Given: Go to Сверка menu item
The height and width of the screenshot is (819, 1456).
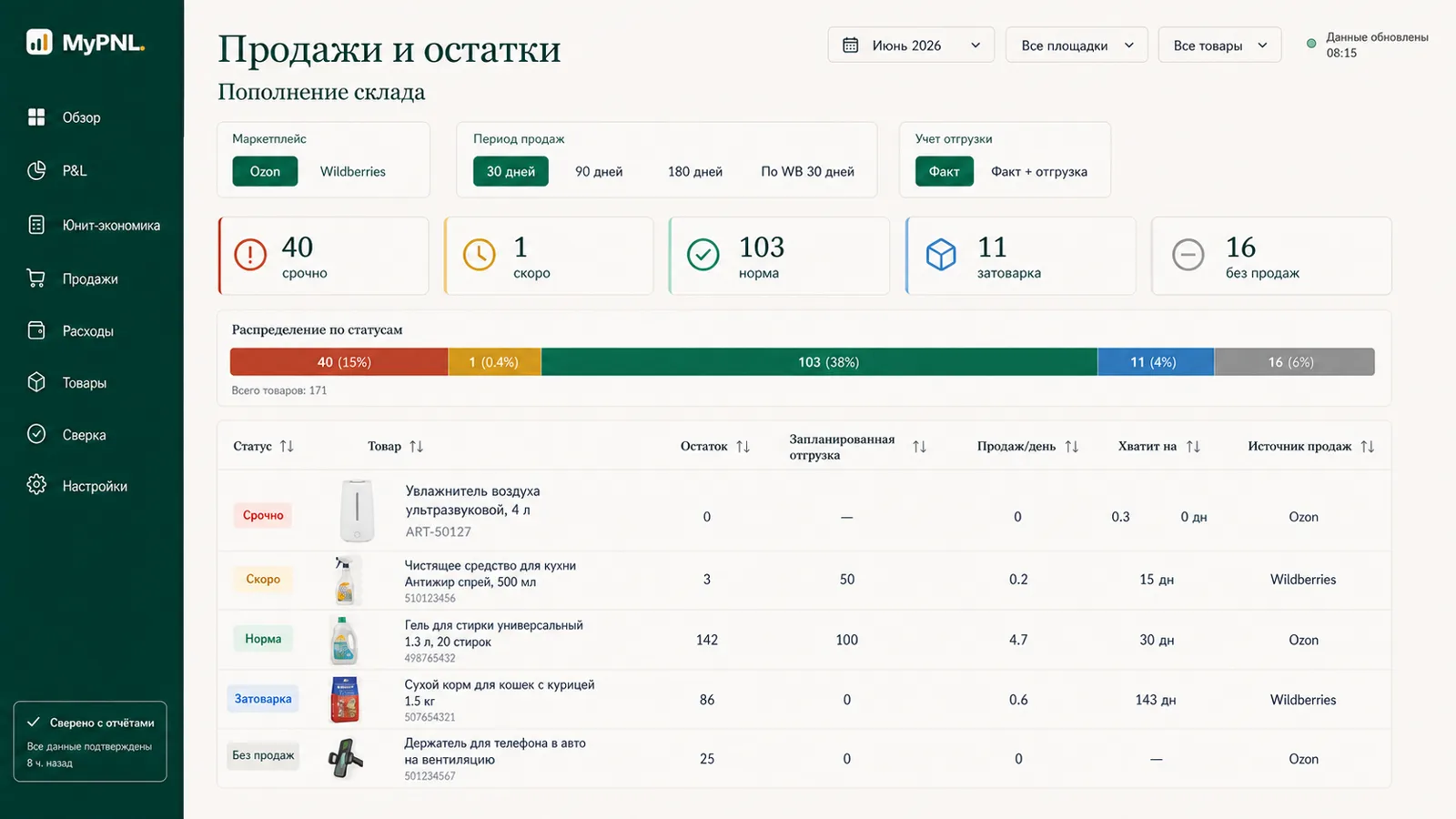Looking at the screenshot, I should click(x=84, y=434).
